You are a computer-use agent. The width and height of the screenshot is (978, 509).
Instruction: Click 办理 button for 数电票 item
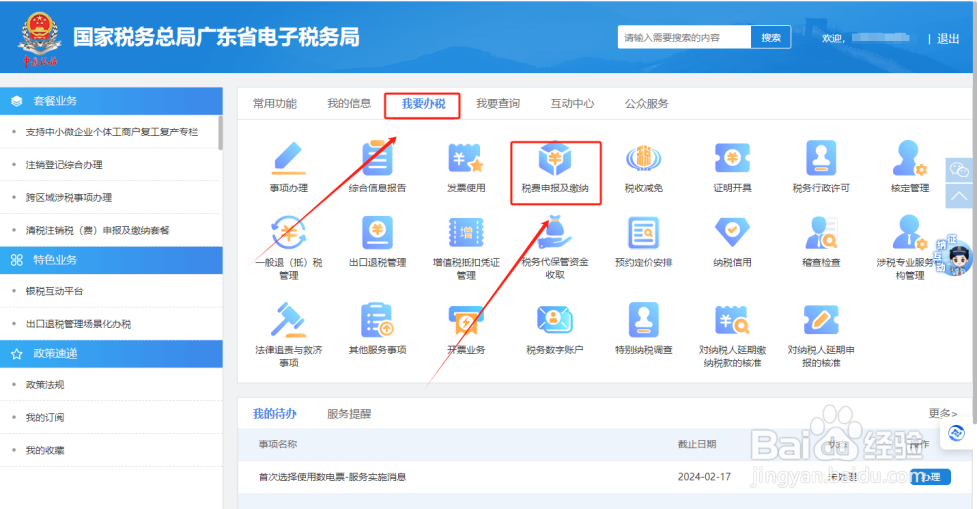pos(930,477)
